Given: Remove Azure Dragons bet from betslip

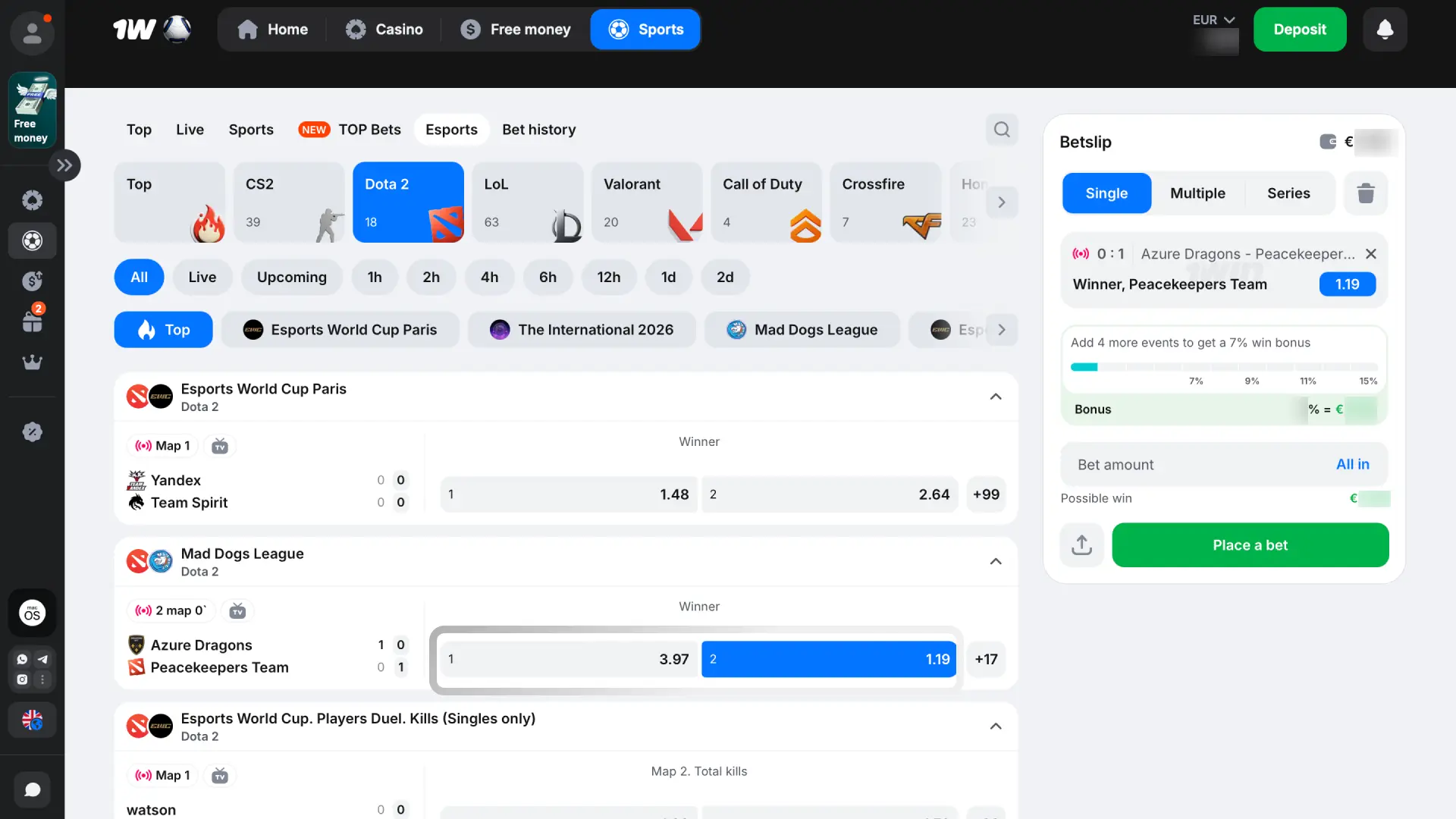Looking at the screenshot, I should click(1371, 254).
